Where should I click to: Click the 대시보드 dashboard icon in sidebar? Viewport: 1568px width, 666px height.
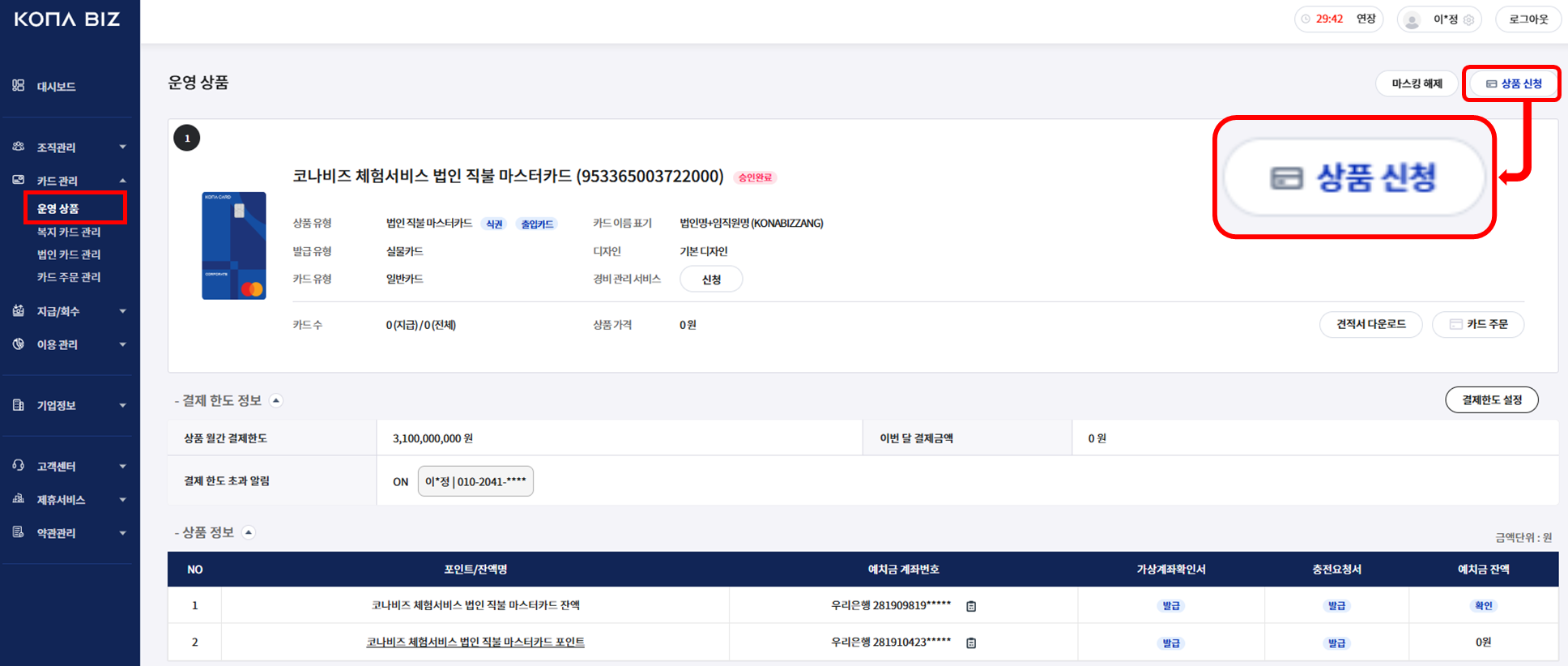point(18,85)
